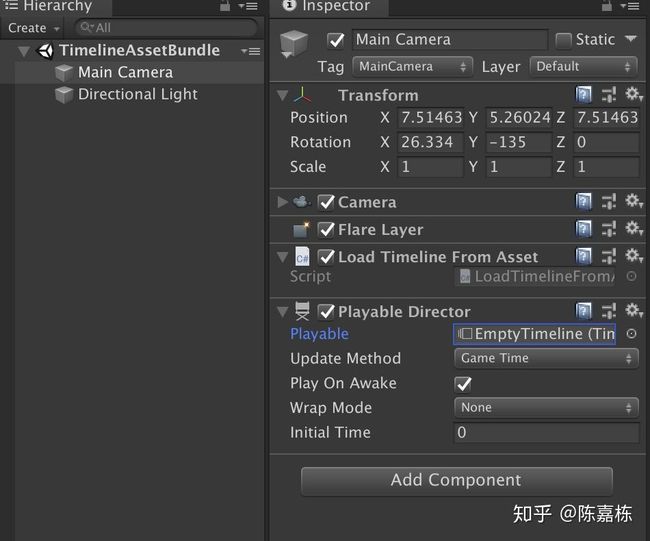
Task: Select TimelineAssetBundle scene row
Action: point(132,51)
